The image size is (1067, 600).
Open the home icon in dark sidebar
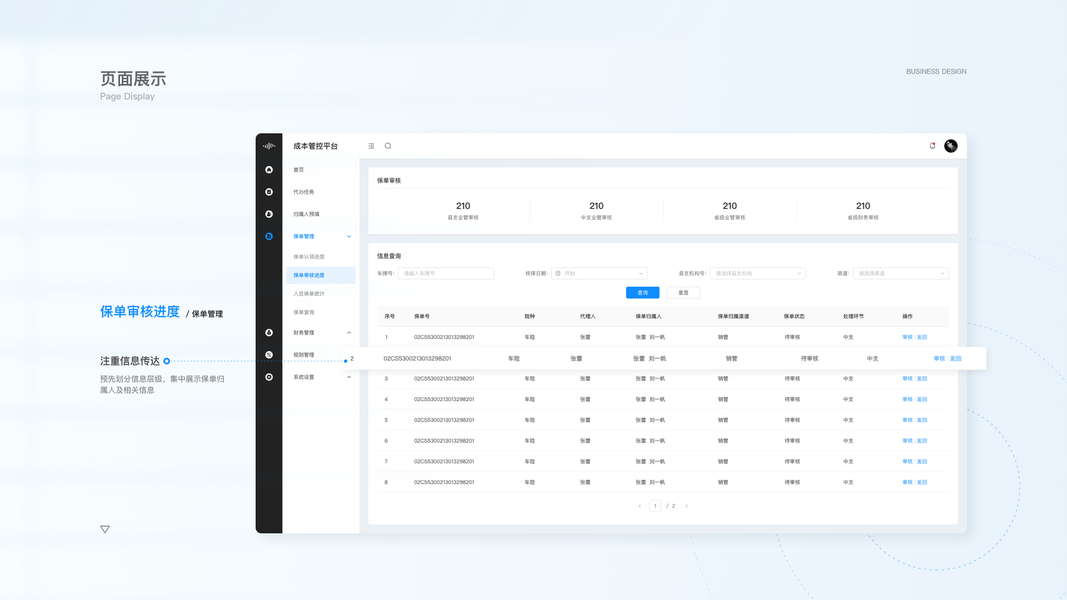pyautogui.click(x=269, y=169)
